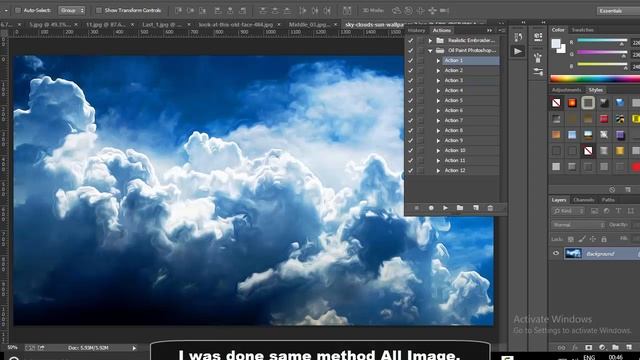The image size is (640, 360).
Task: Pick a color from the spectrum ramp
Action: (595, 79)
